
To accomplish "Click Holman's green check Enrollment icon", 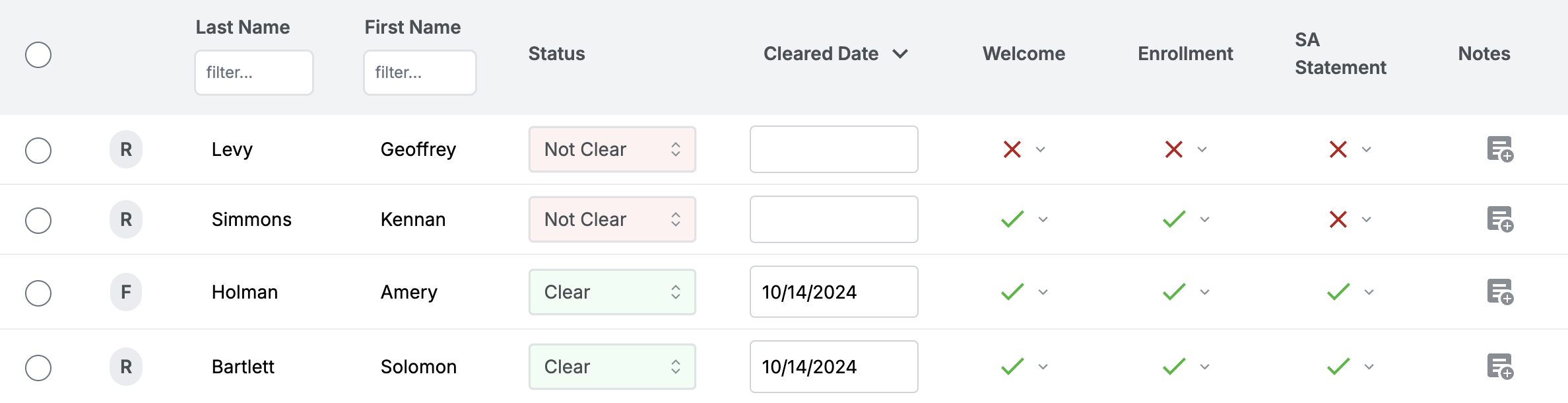I will coord(1174,292).
